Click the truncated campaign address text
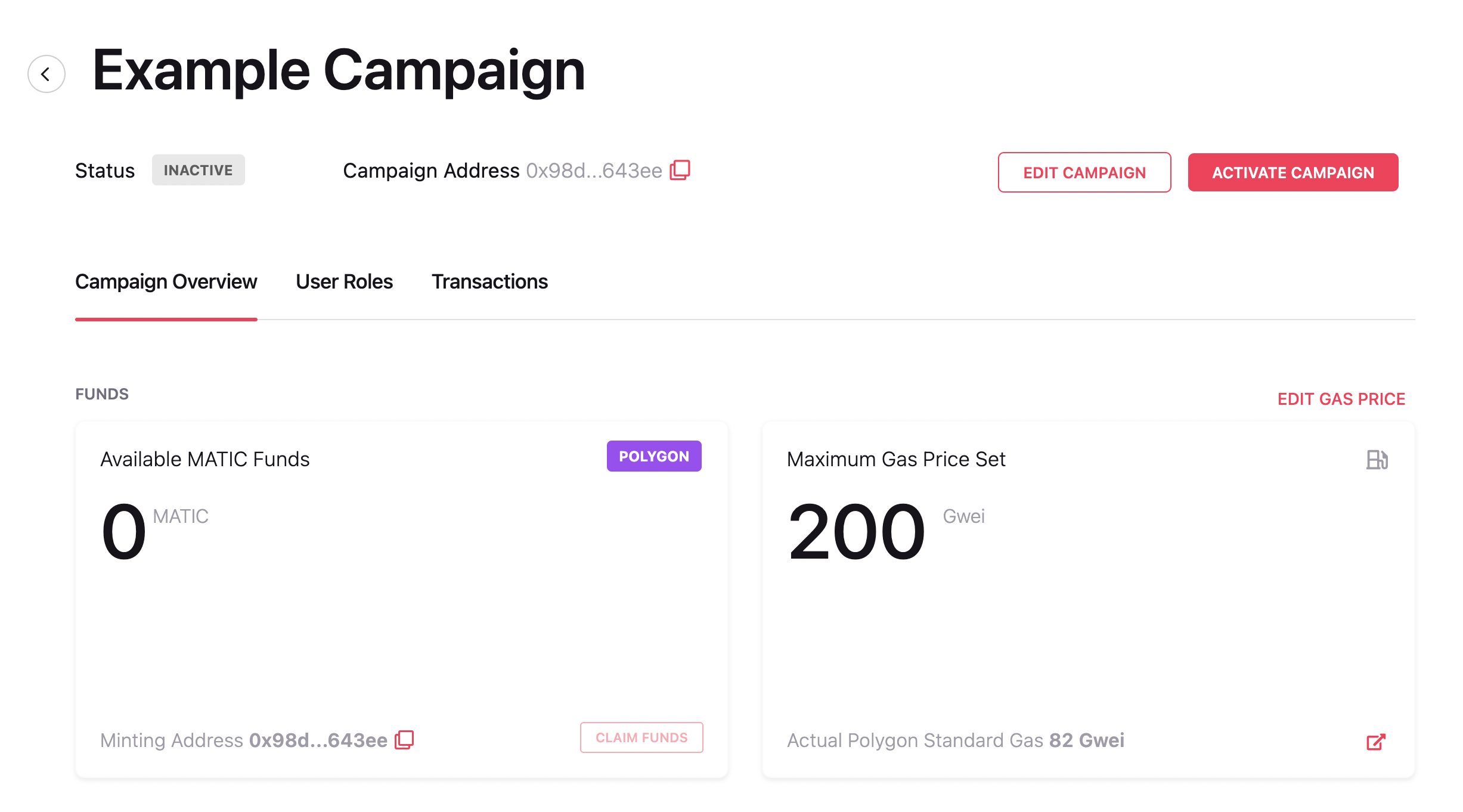The width and height of the screenshot is (1463, 812). tap(593, 170)
